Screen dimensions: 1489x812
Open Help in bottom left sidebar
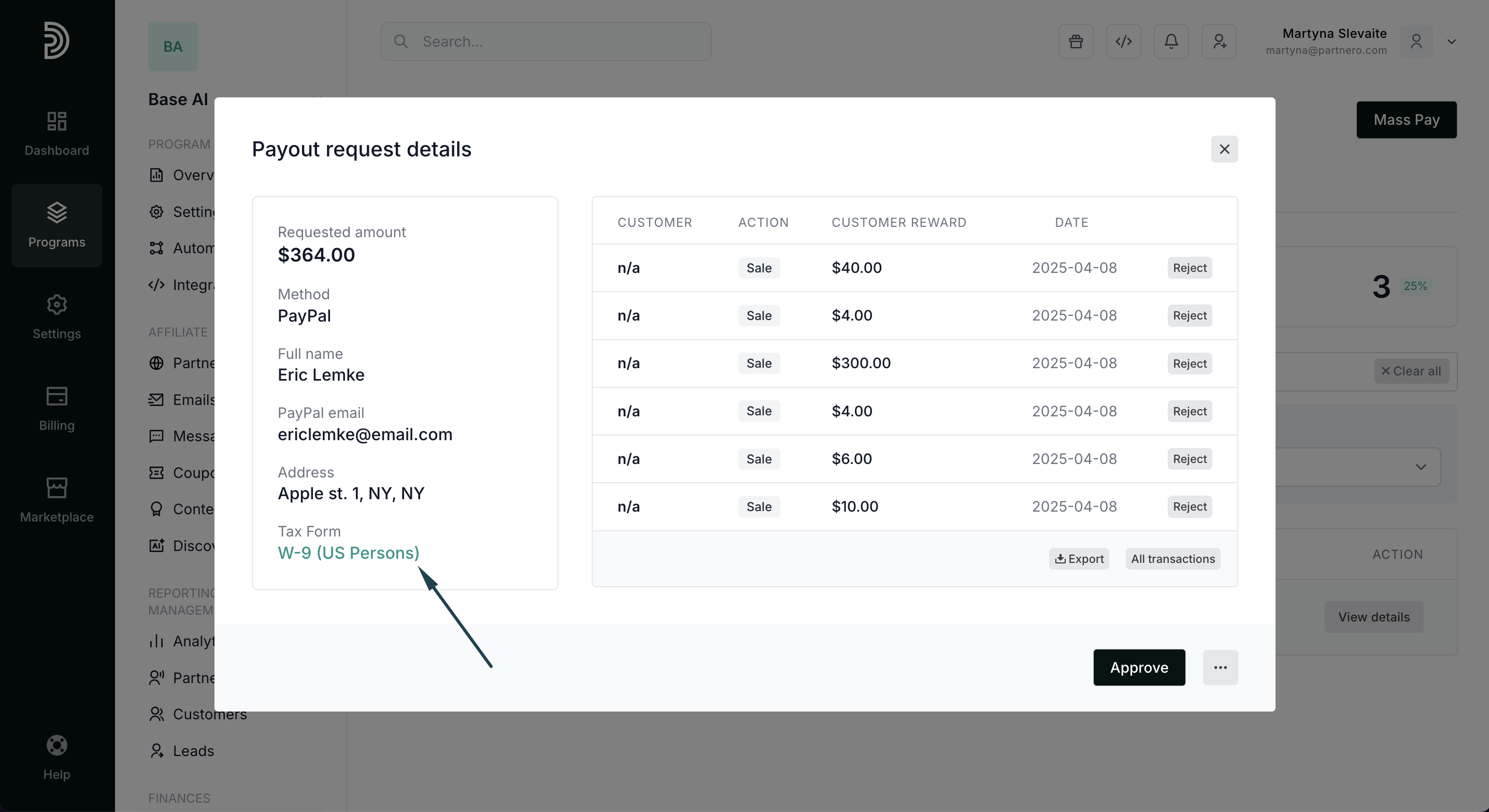pos(56,757)
